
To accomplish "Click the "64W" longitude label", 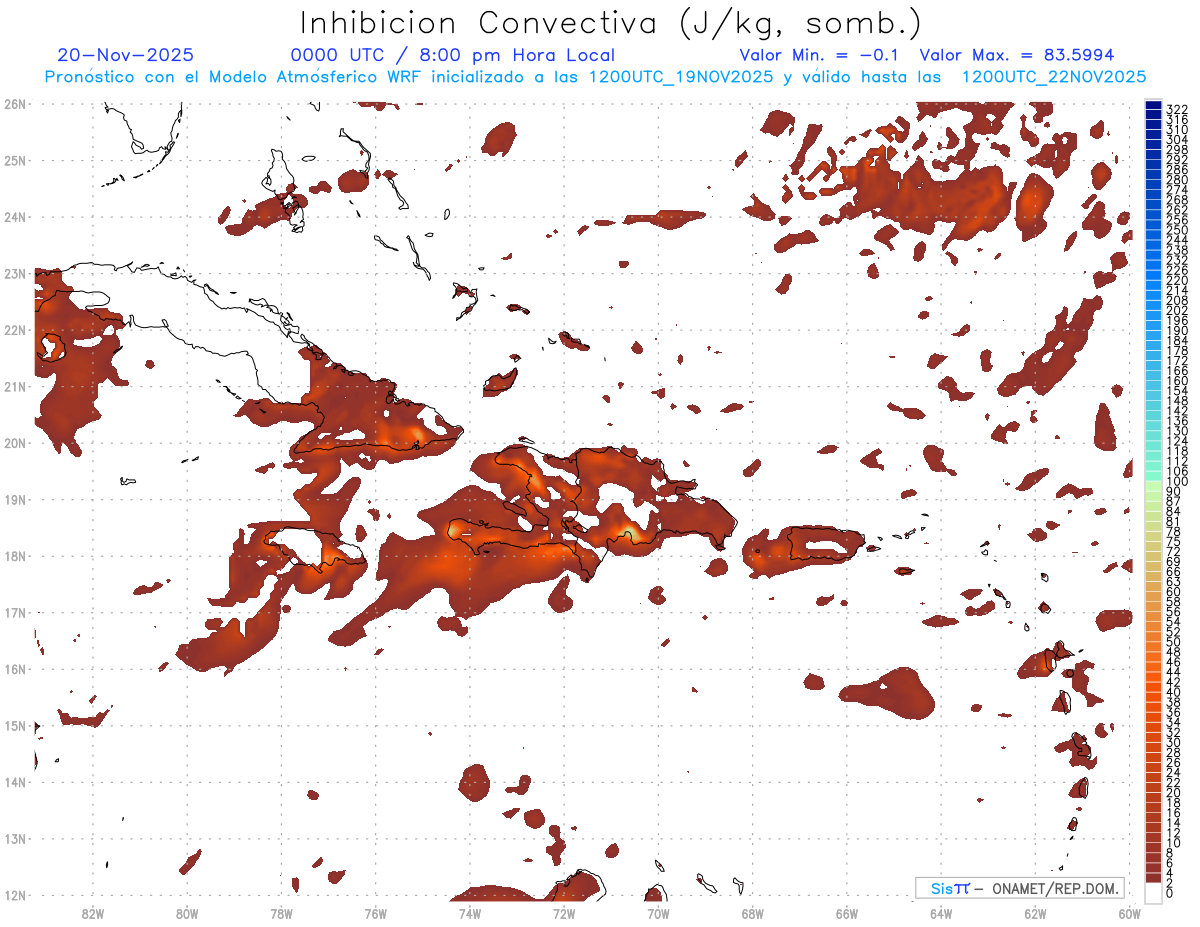I will [x=941, y=913].
